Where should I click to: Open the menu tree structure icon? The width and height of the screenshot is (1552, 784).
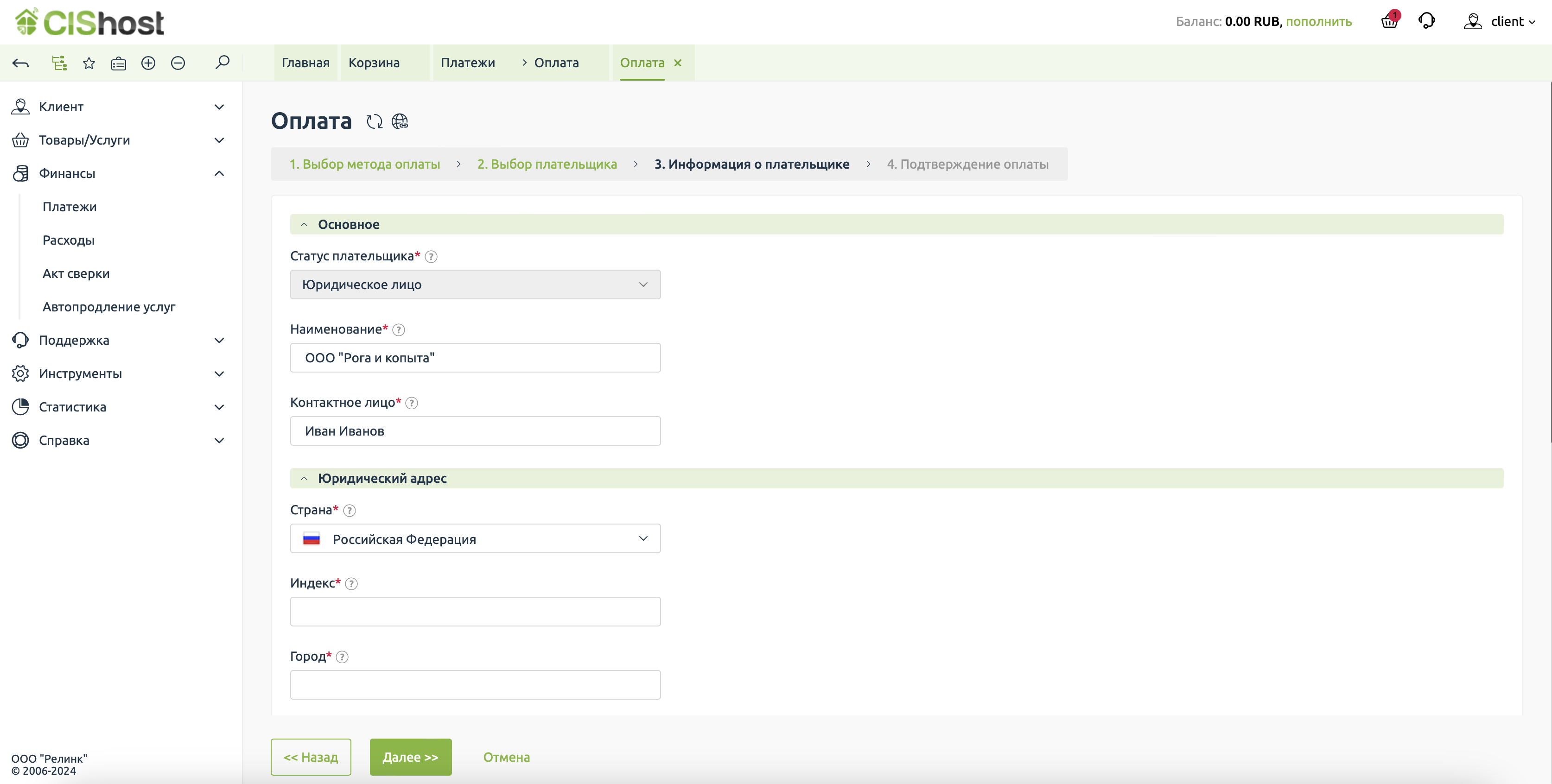pyautogui.click(x=59, y=63)
